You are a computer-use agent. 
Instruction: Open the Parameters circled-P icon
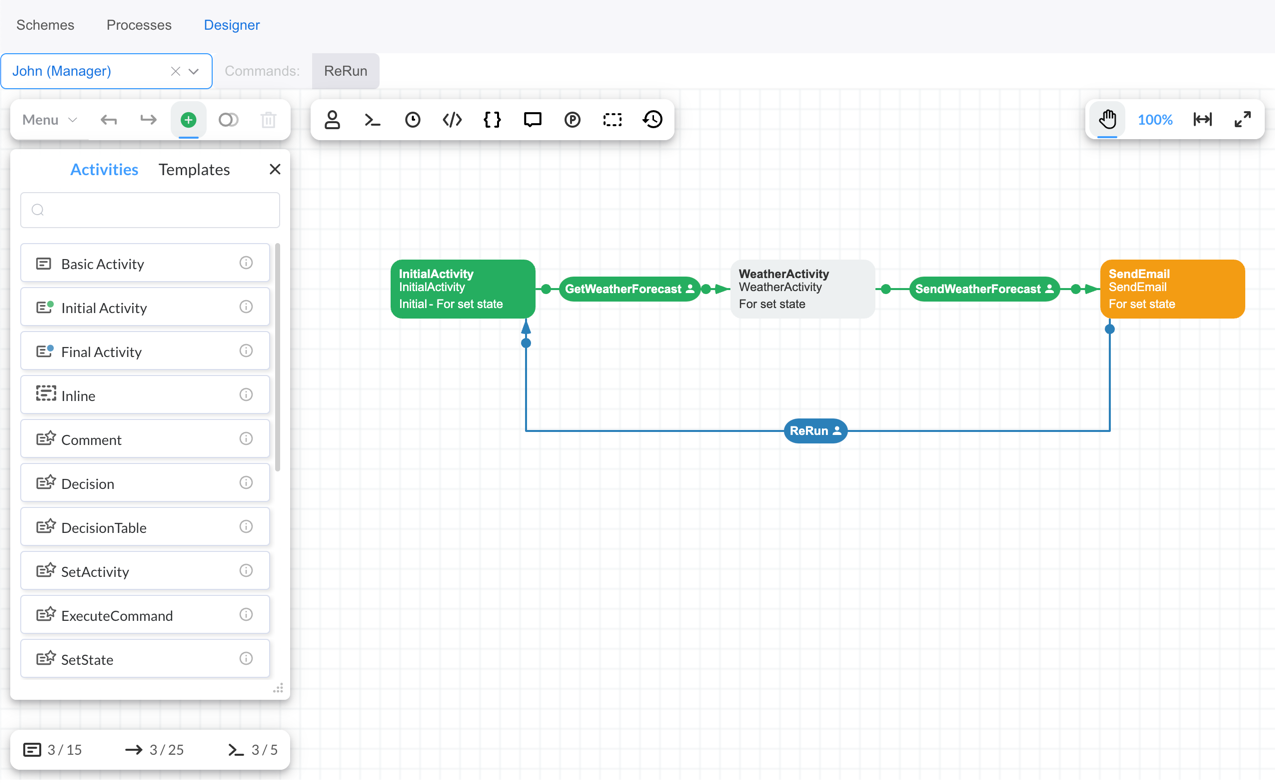point(572,120)
